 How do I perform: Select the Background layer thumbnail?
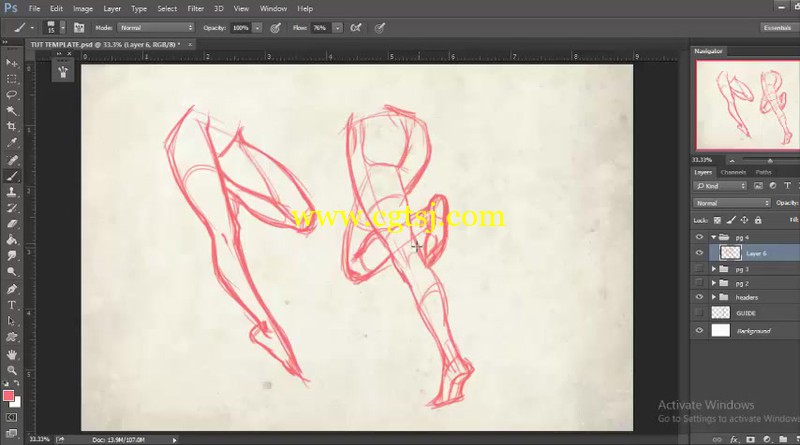tap(720, 330)
